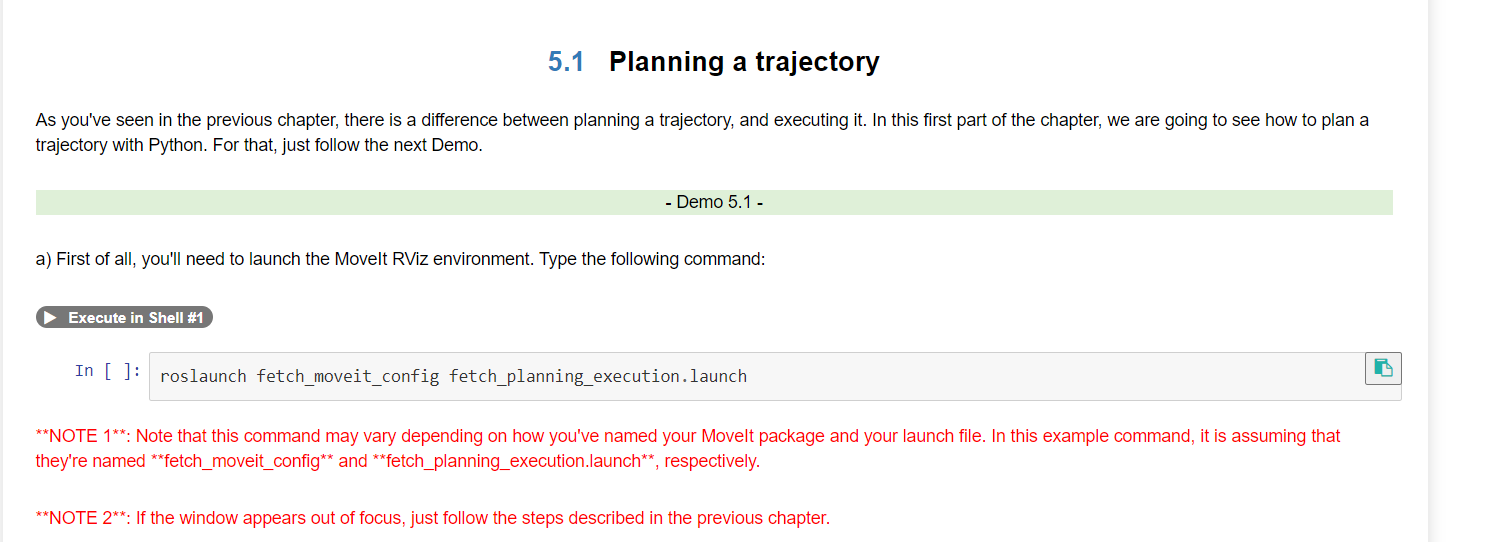Click the word Python in intro paragraph
This screenshot has height=542, width=1495.
[176, 145]
